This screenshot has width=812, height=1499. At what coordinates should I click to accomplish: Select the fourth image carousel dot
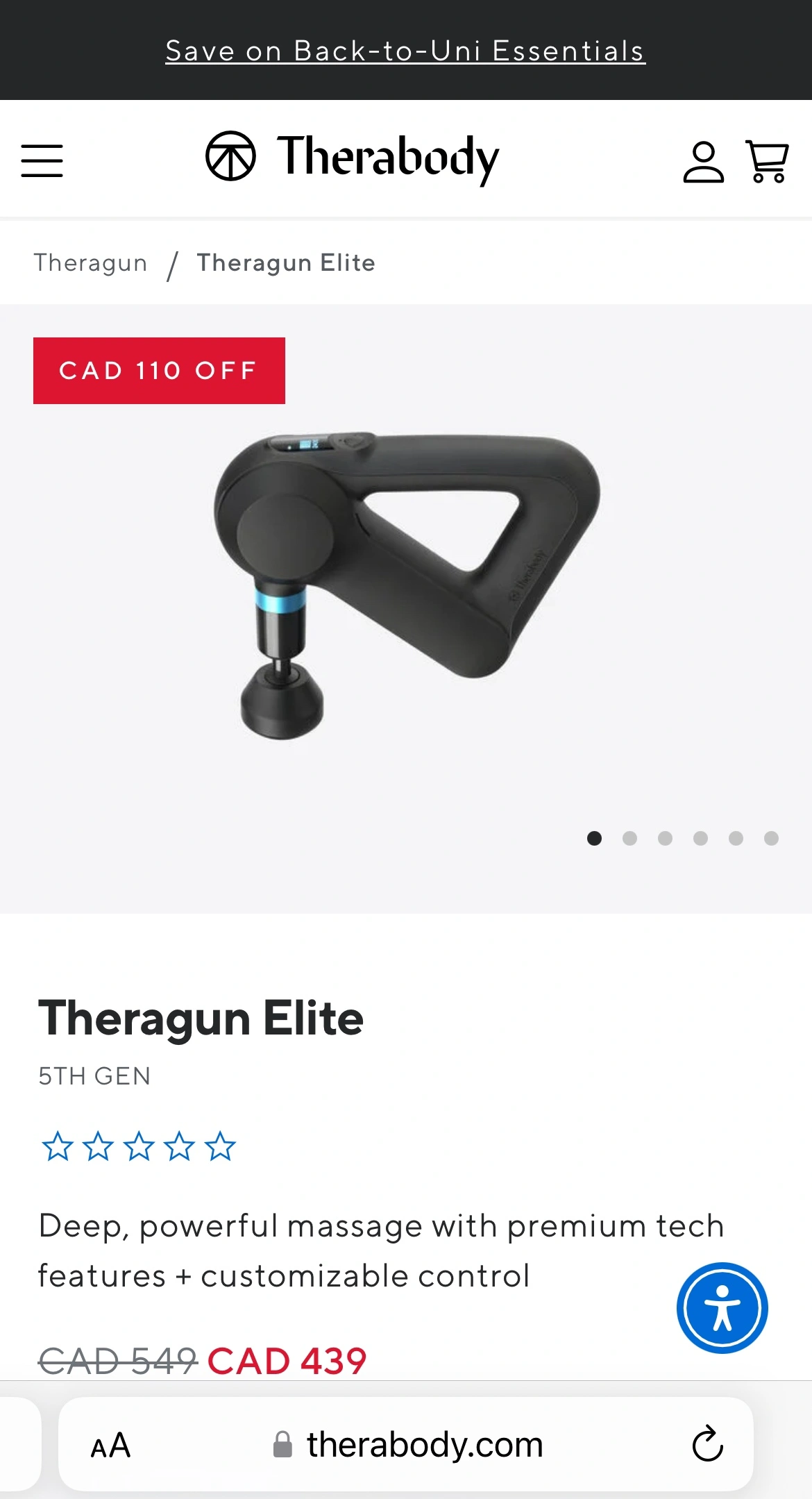tap(700, 838)
